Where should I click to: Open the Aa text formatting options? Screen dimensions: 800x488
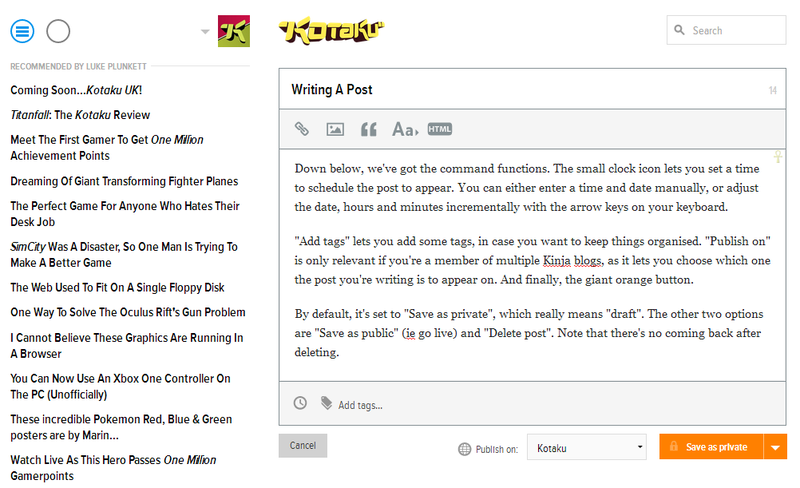pyautogui.click(x=405, y=130)
